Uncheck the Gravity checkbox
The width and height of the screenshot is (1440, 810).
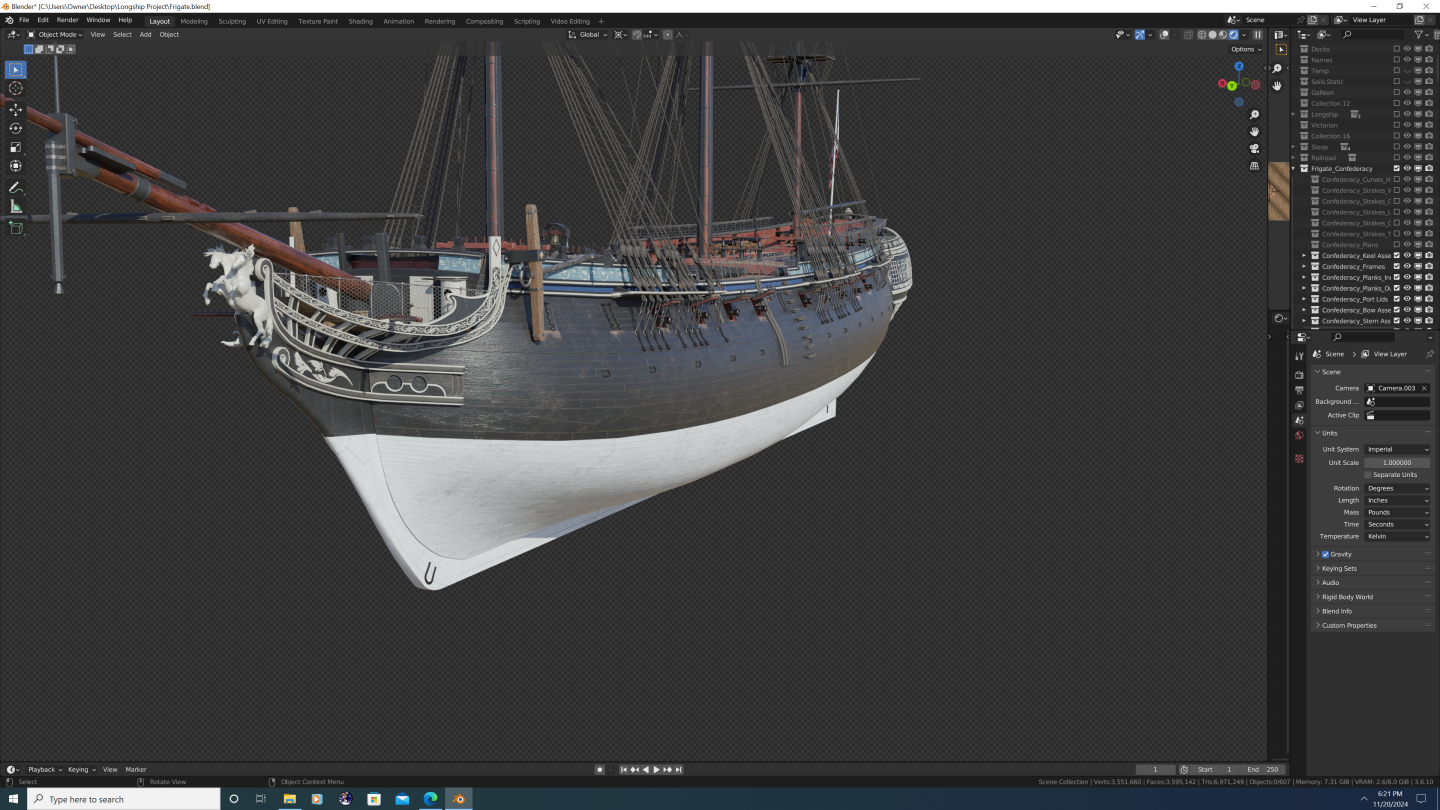point(1325,554)
